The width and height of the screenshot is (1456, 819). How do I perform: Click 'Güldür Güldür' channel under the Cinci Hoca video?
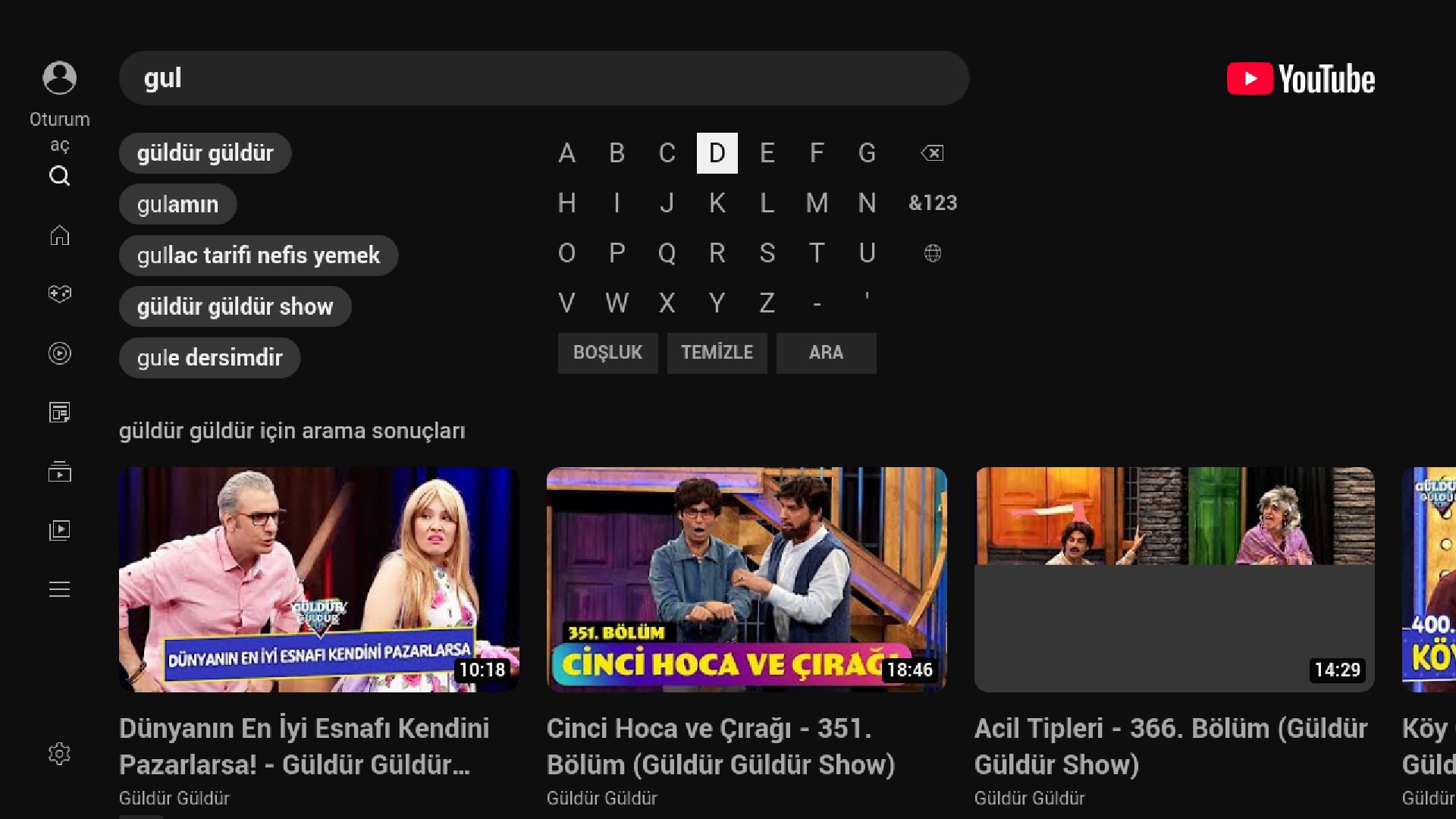click(x=602, y=799)
